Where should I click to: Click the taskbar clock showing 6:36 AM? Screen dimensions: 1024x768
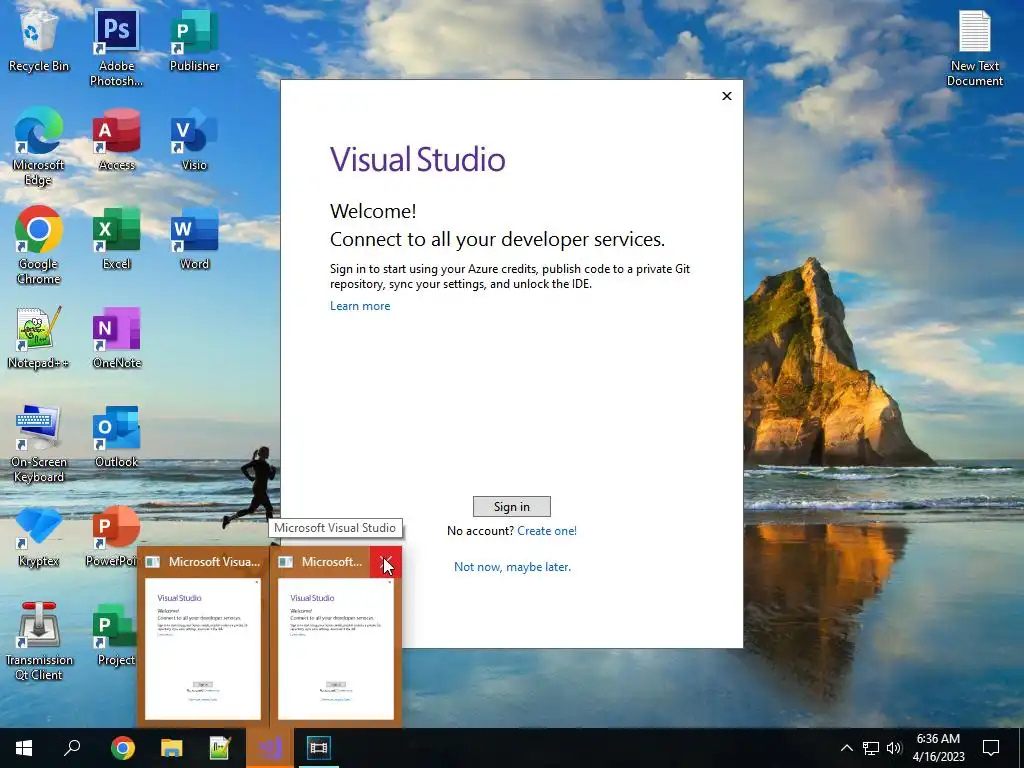click(x=938, y=748)
